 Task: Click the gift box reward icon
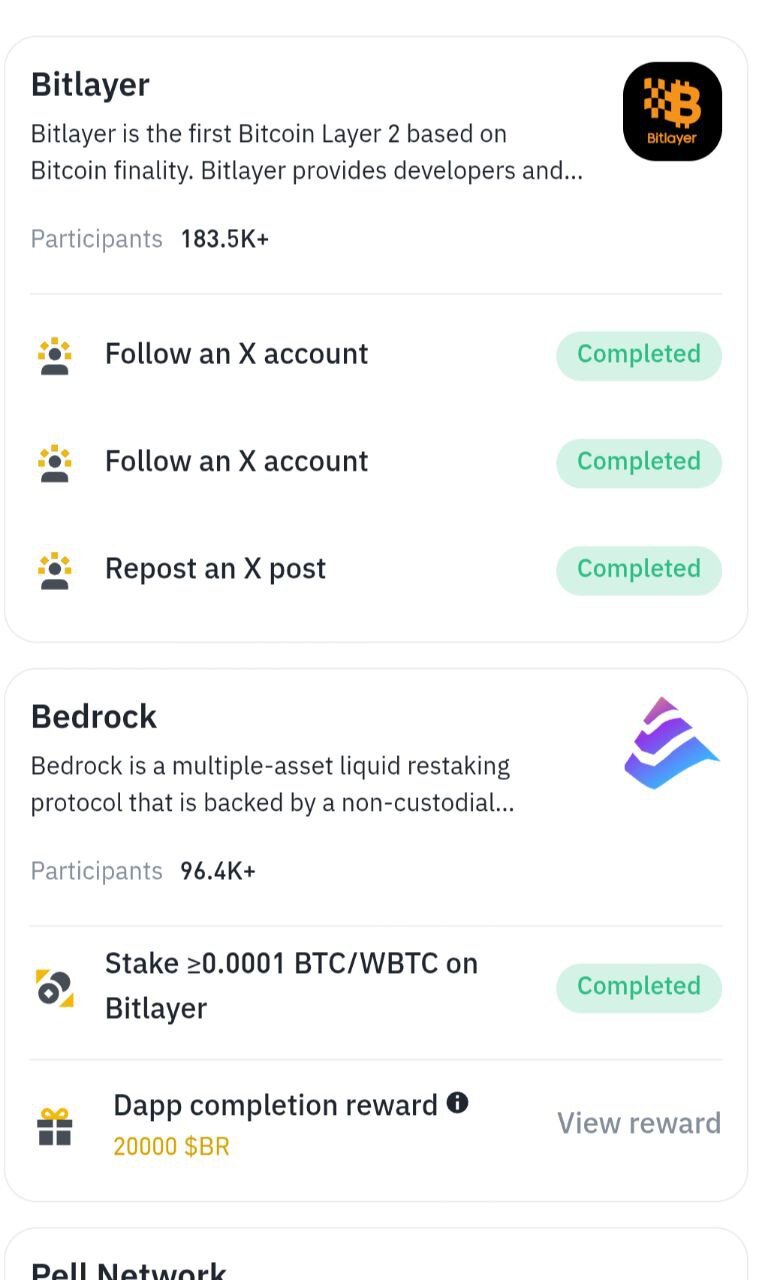(x=55, y=1125)
